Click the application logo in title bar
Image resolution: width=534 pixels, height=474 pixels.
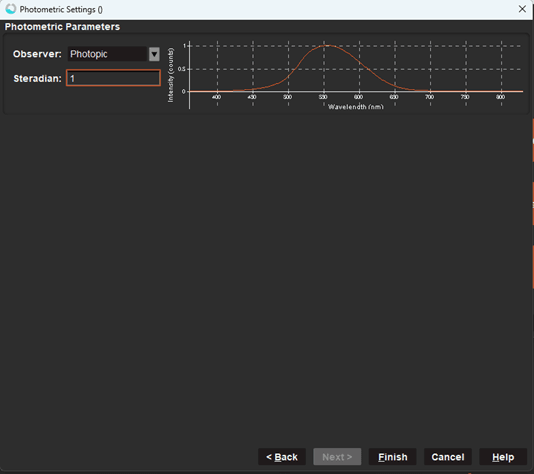click(x=10, y=9)
